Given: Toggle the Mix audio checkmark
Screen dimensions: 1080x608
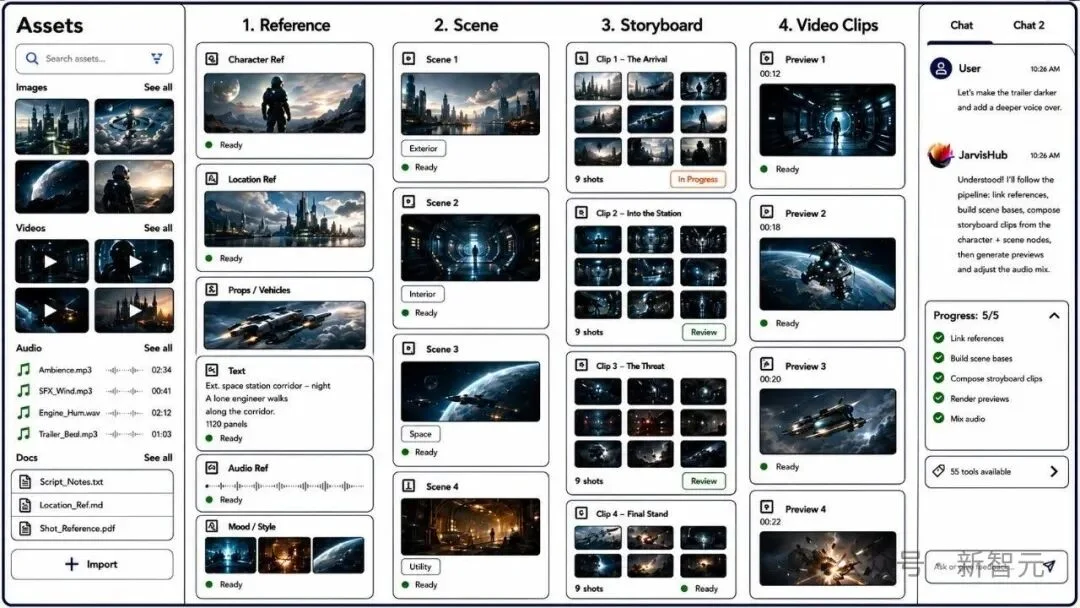Looking at the screenshot, I should 938,418.
